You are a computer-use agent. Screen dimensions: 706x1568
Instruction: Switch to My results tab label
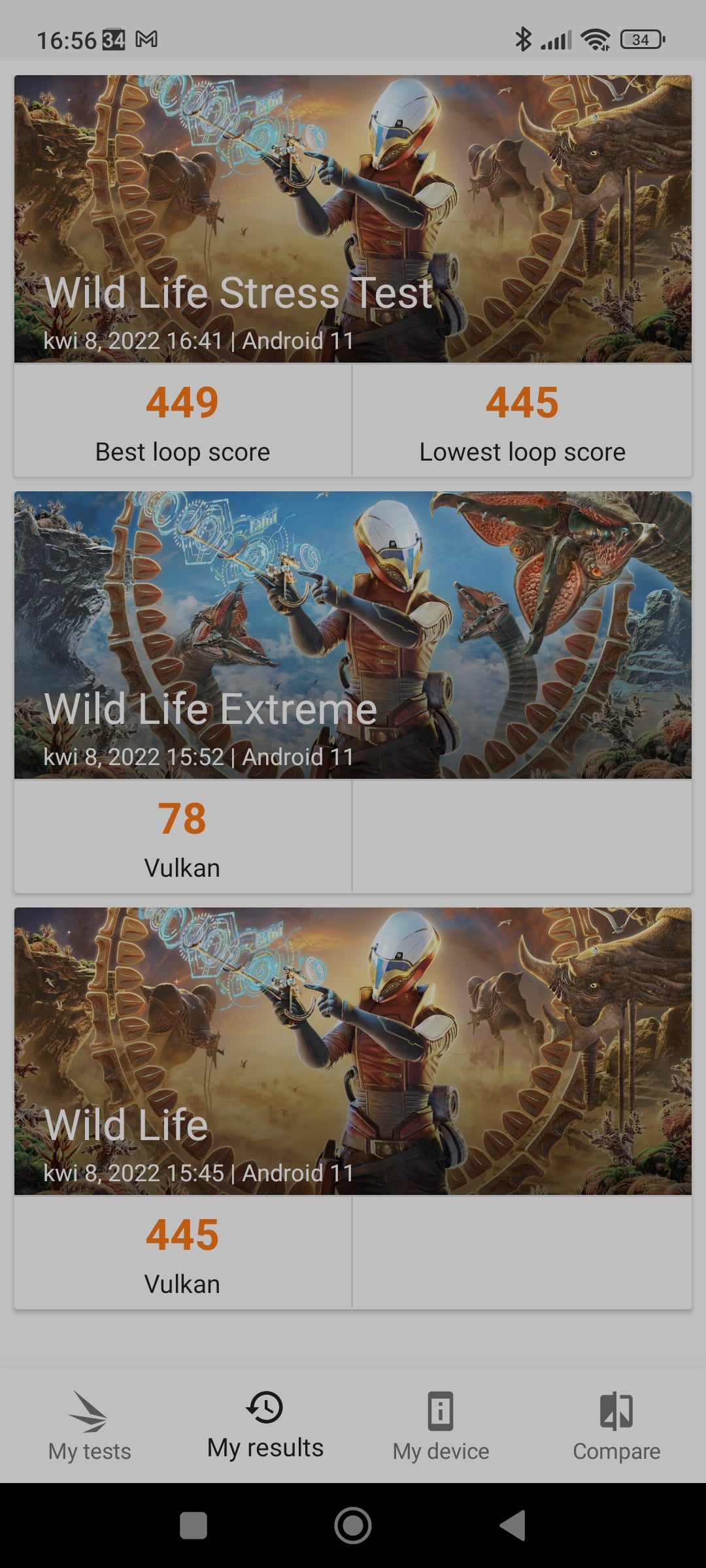pos(265,1448)
